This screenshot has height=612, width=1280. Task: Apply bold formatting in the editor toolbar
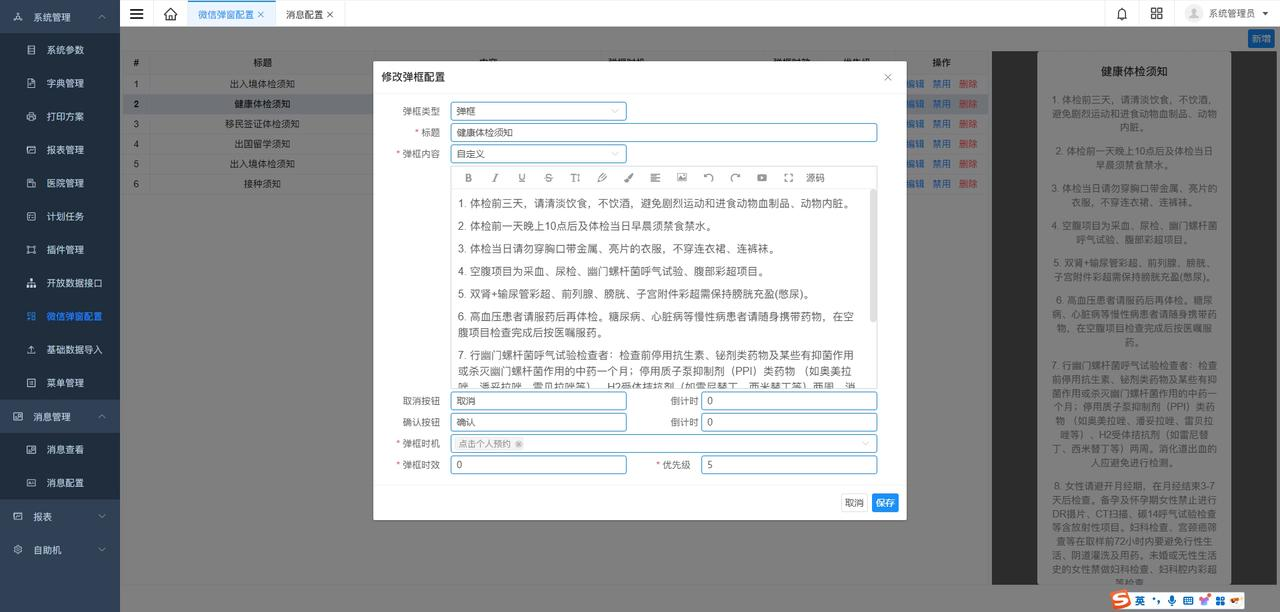point(468,178)
